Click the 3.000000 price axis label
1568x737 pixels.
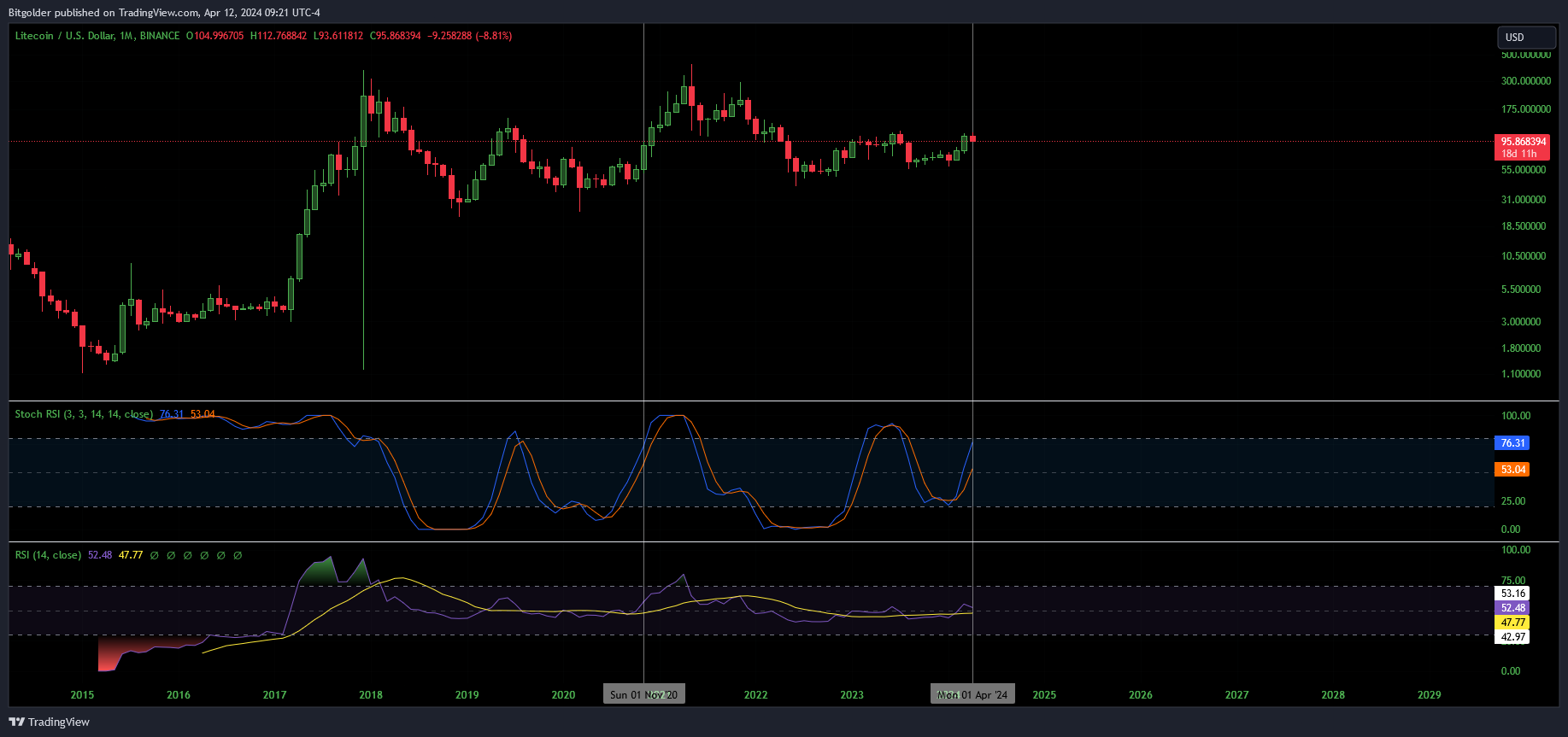tap(1521, 322)
